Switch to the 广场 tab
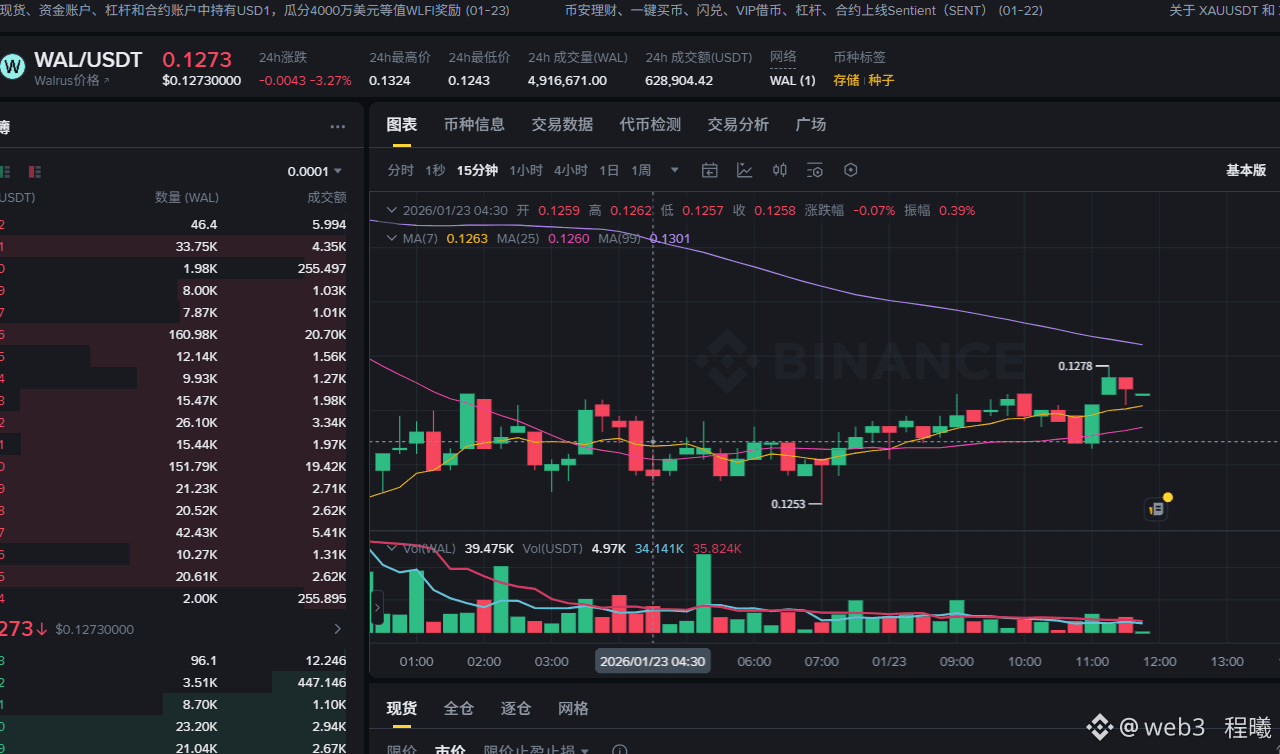Viewport: 1280px width, 754px height. point(811,124)
